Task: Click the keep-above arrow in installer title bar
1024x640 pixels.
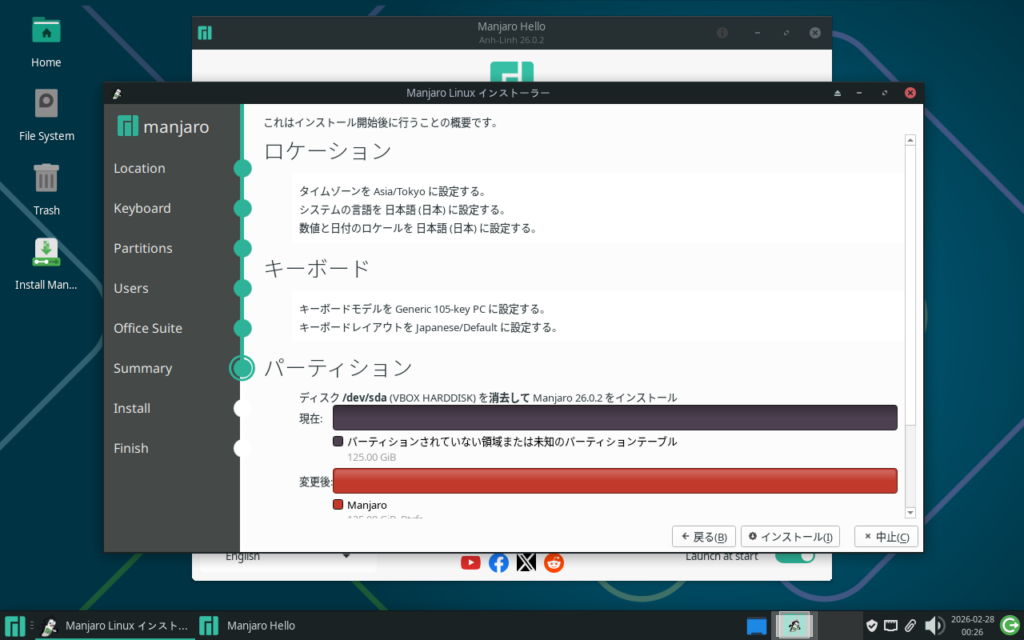Action: [838, 93]
